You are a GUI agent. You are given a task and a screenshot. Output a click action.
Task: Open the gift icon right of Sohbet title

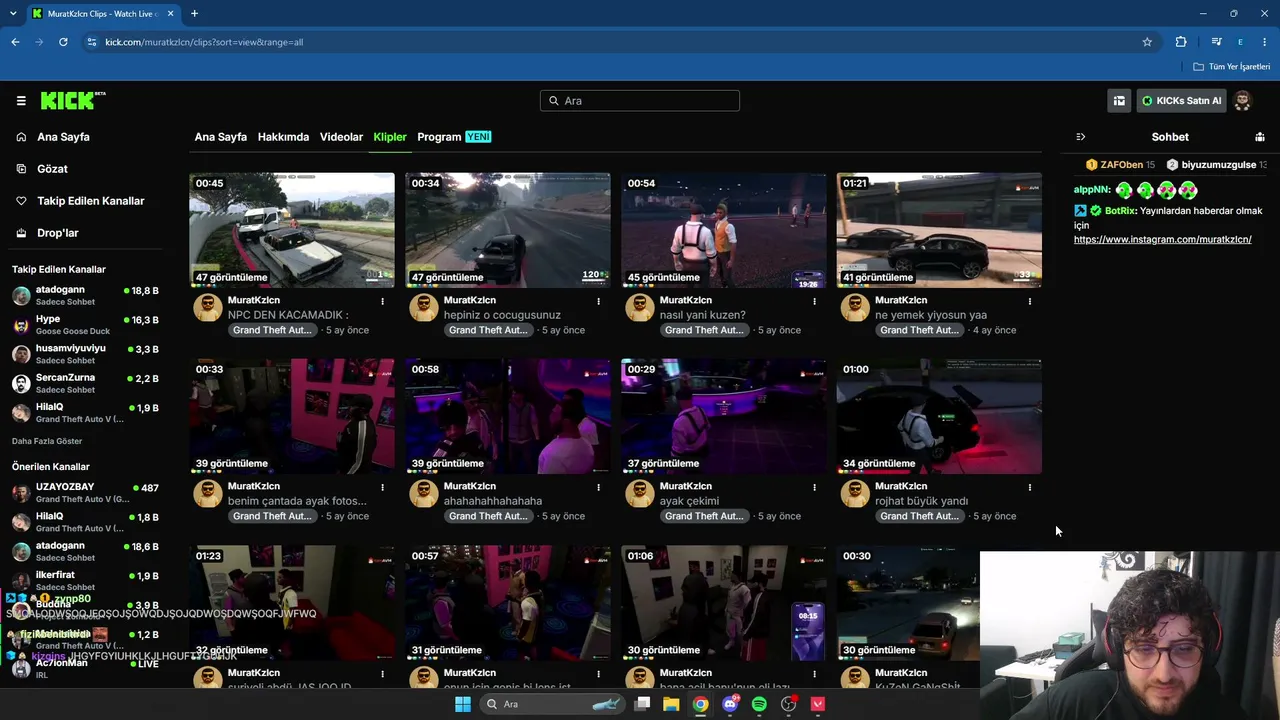point(1260,137)
